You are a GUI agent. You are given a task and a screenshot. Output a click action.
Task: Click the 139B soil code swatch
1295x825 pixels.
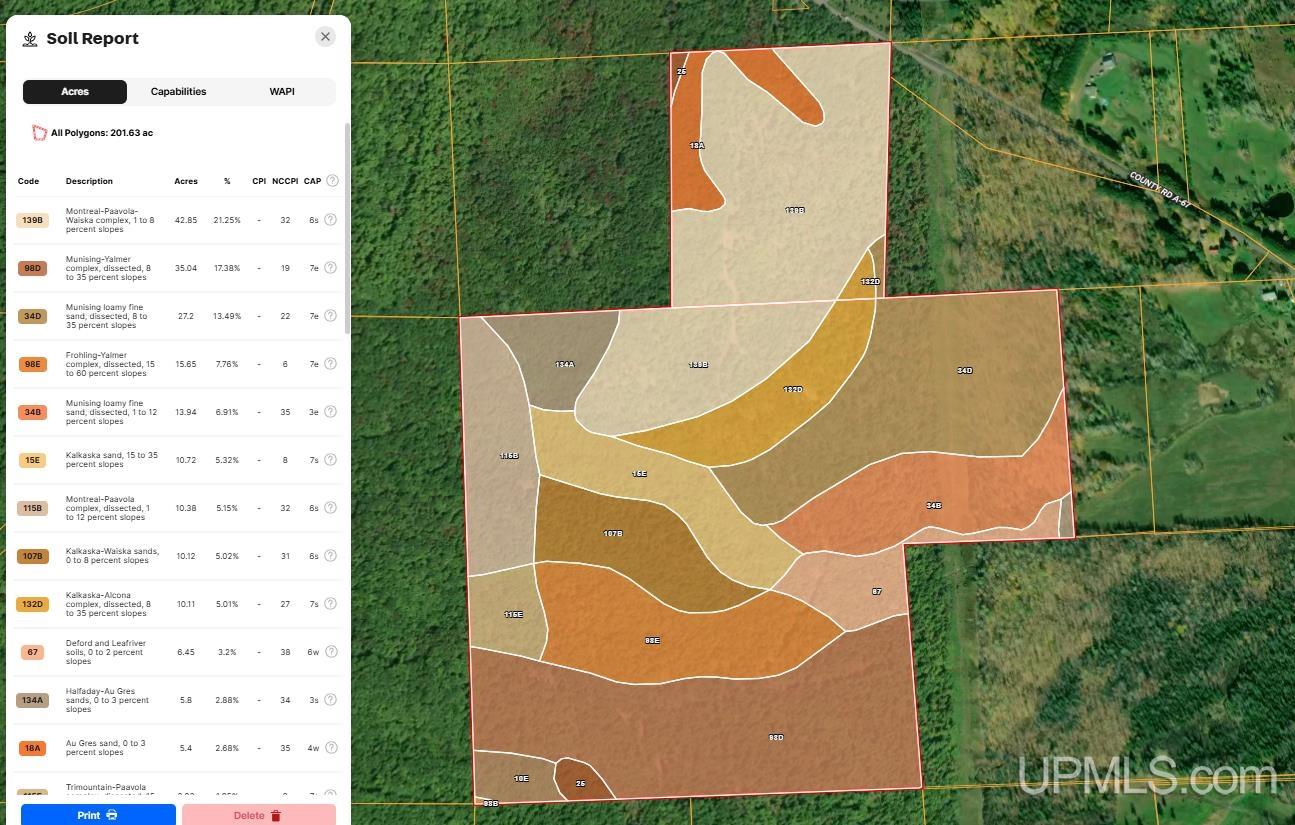point(32,220)
